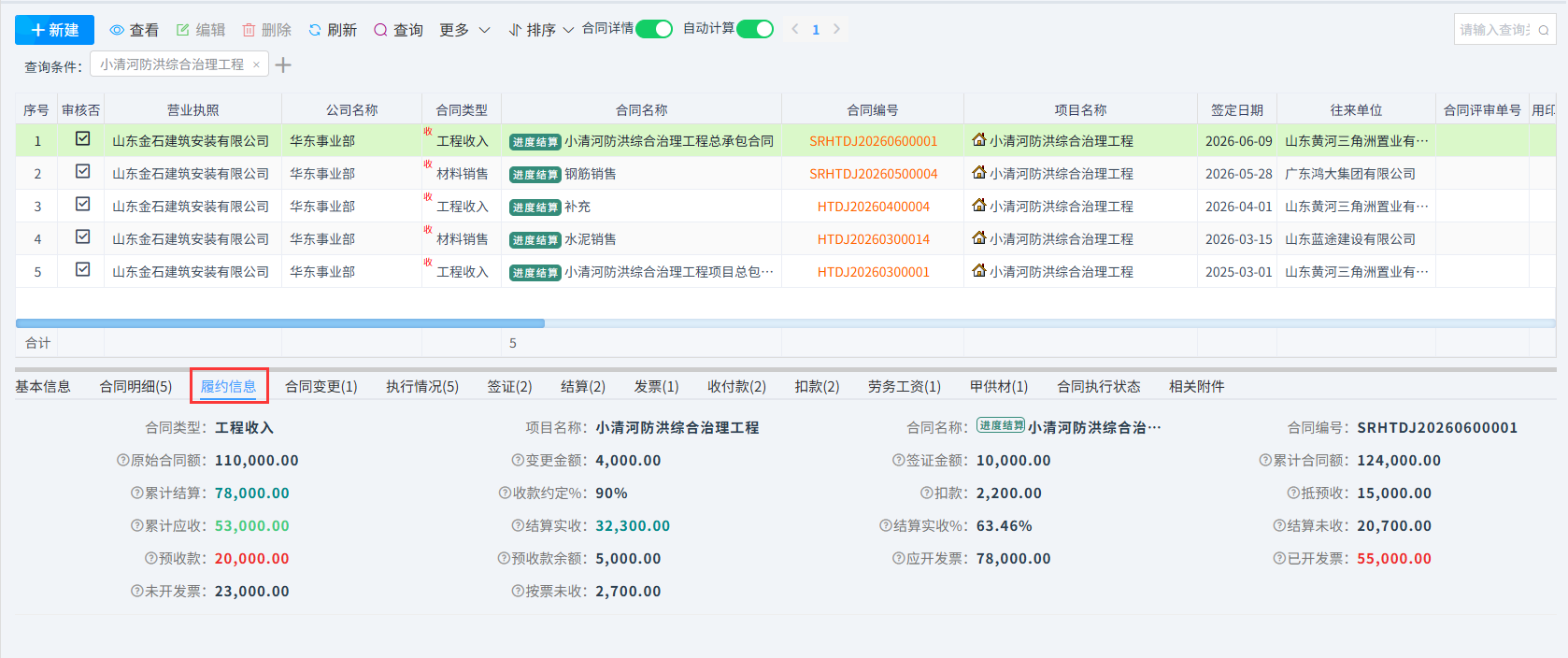Switch to 收付款(2) tab

[x=736, y=386]
